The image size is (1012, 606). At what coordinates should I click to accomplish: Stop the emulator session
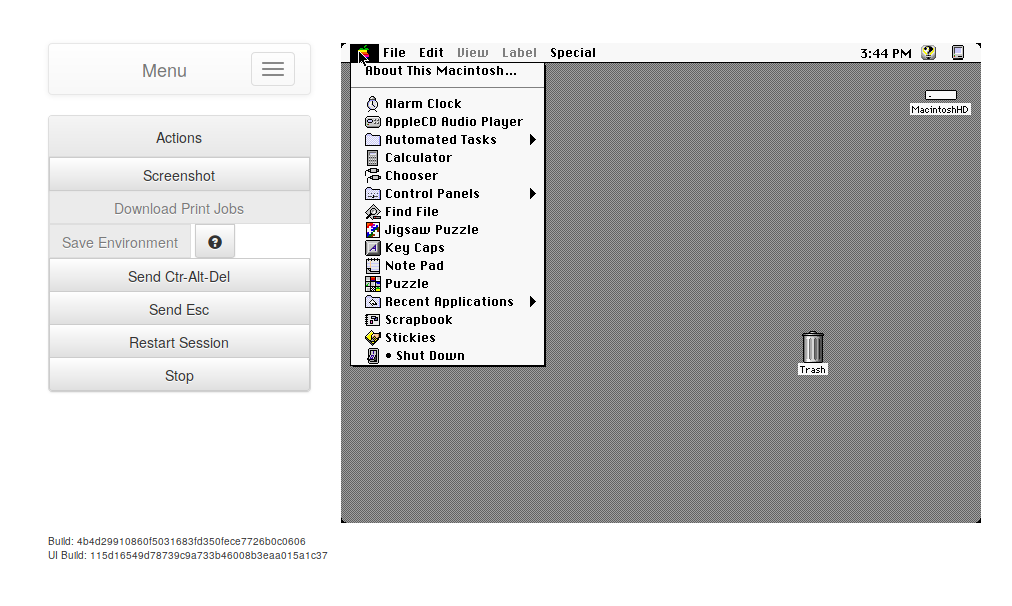click(179, 376)
